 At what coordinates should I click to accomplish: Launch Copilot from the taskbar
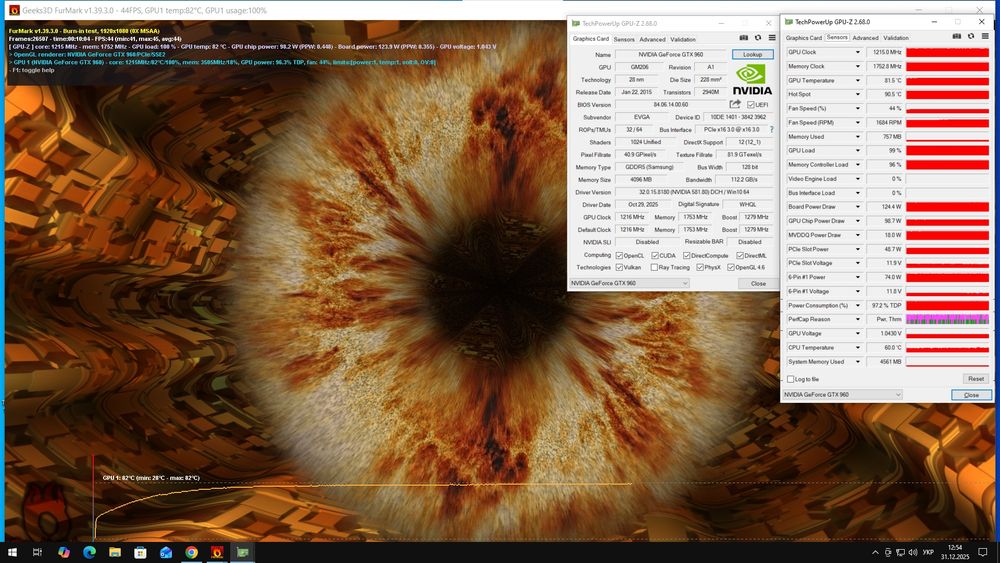click(64, 552)
